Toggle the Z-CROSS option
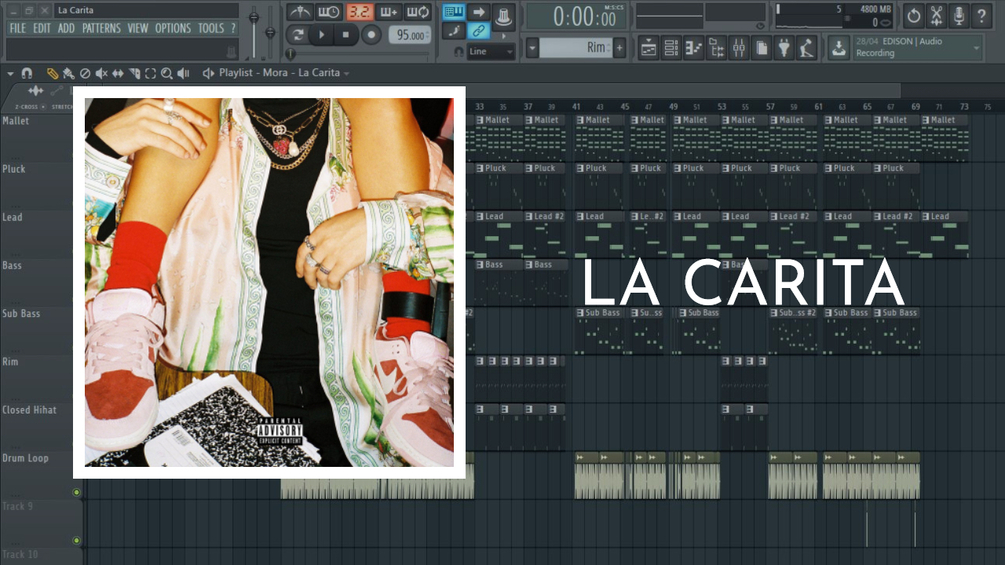The width and height of the screenshot is (1005, 565). [x=30, y=107]
